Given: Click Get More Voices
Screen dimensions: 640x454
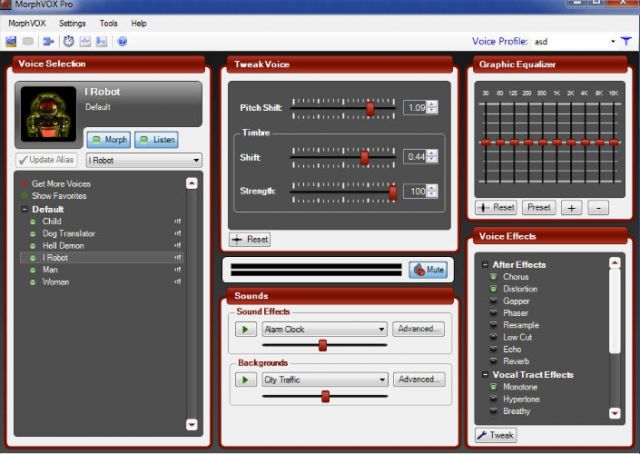Looking at the screenshot, I should point(61,184).
